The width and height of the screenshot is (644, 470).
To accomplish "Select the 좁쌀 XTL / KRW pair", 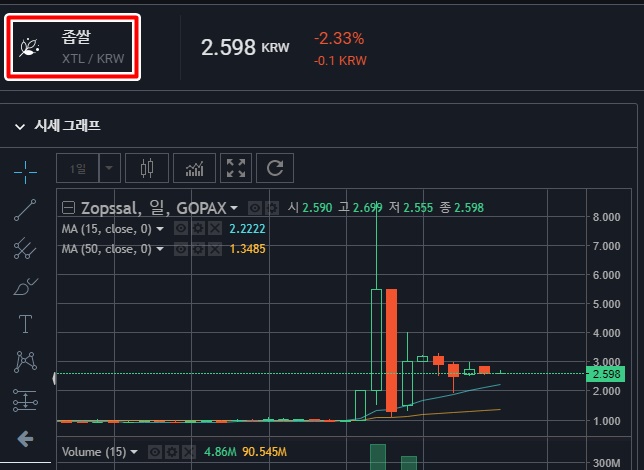I will [x=73, y=47].
